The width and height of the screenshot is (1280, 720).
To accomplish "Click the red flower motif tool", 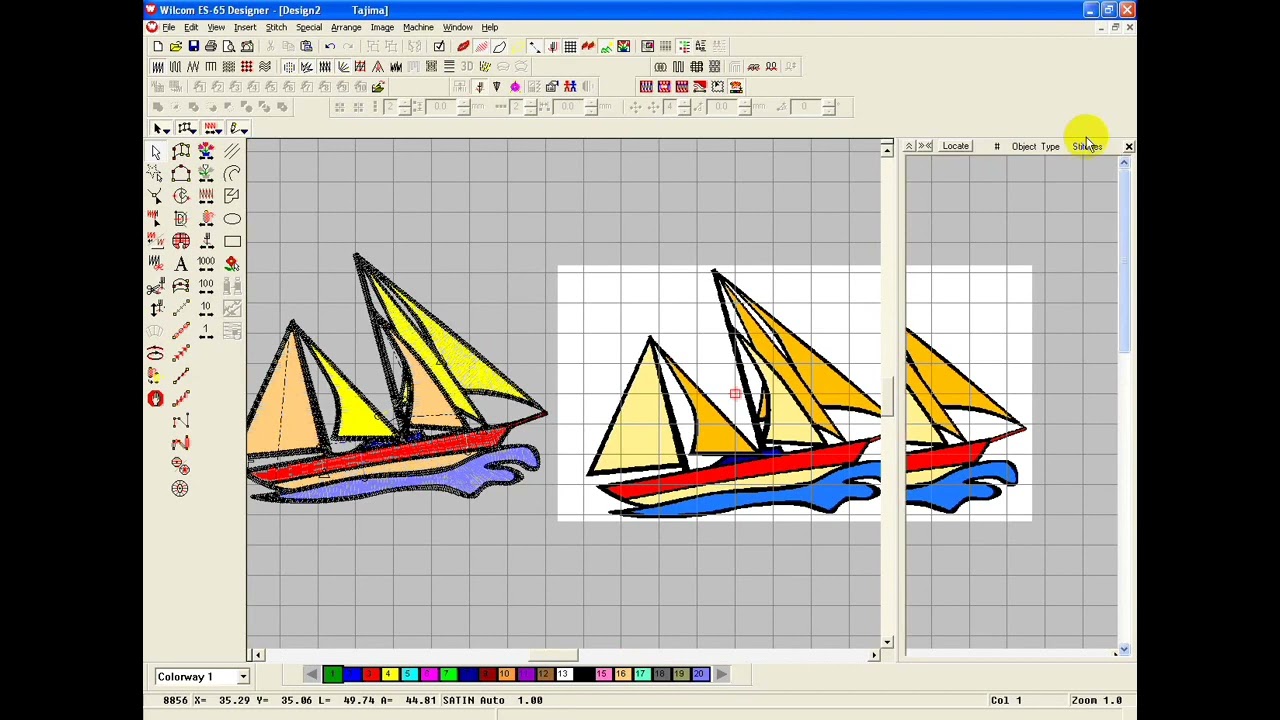I will coord(232,264).
